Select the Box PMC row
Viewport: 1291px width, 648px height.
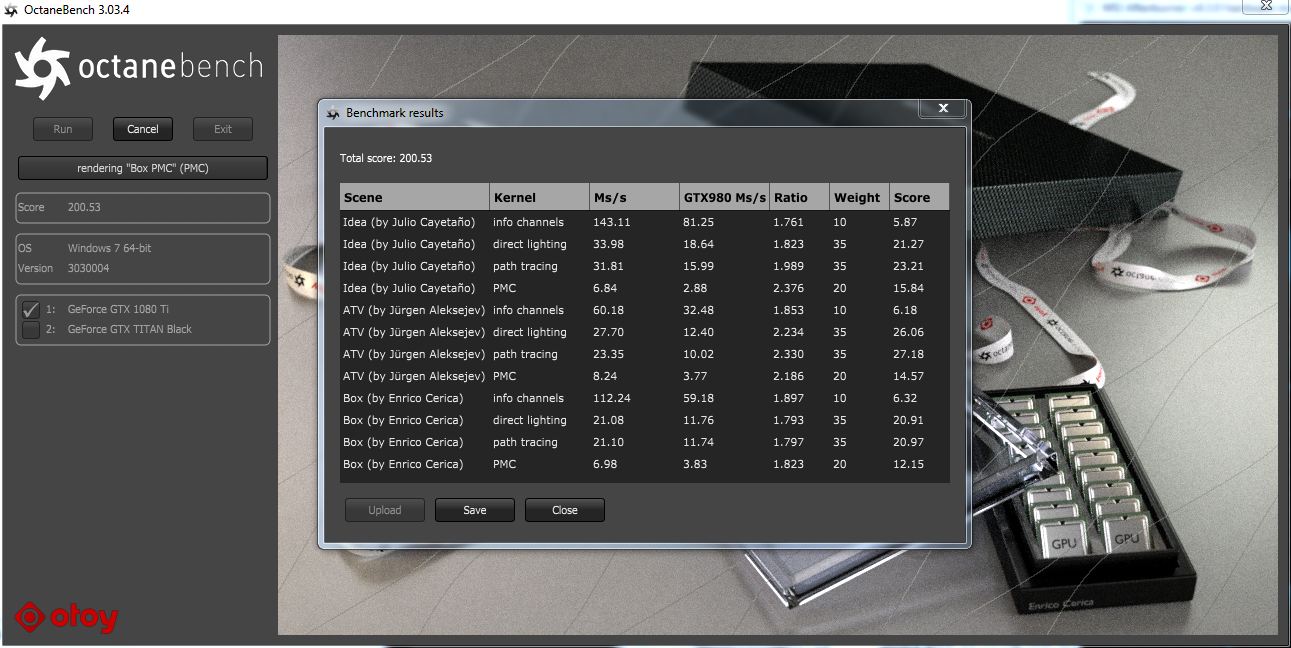[x=644, y=464]
